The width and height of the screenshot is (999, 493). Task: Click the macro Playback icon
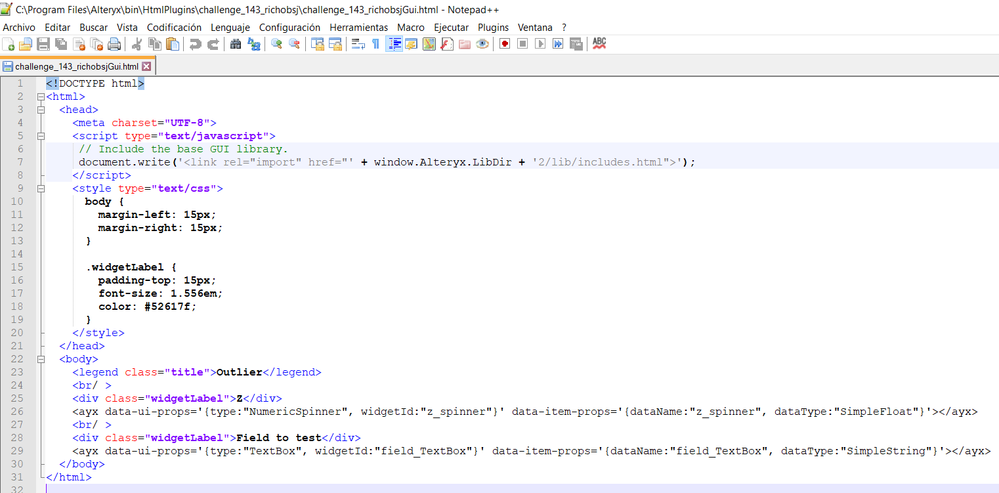(540, 44)
